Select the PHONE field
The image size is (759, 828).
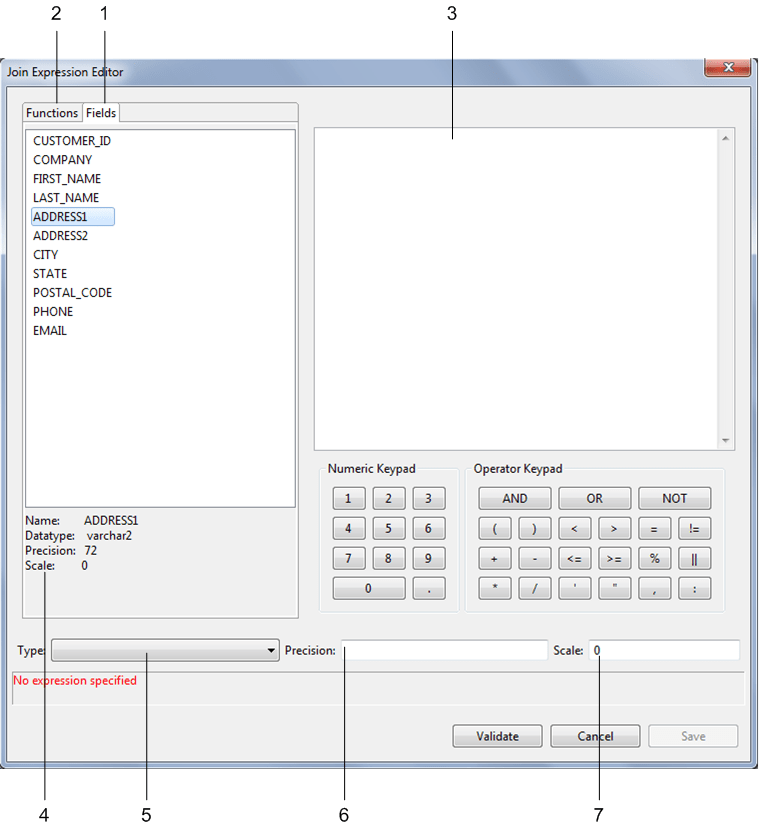click(x=53, y=312)
